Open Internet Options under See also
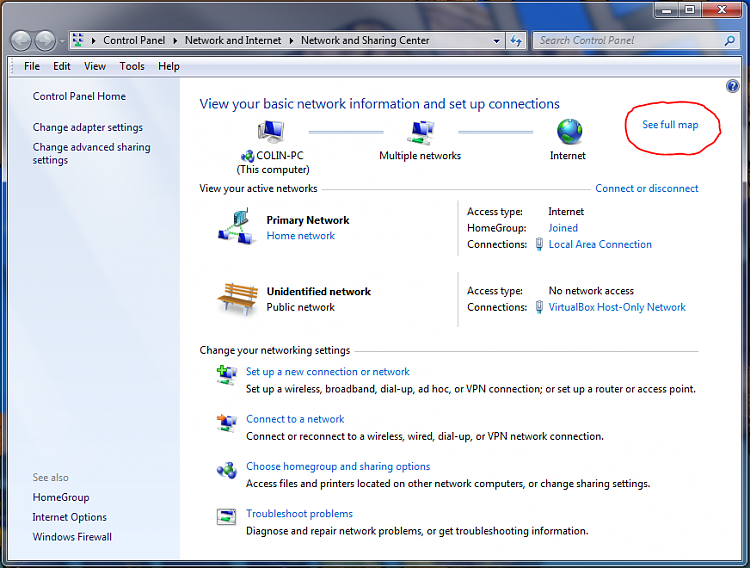Image resolution: width=750 pixels, height=568 pixels. coord(69,517)
